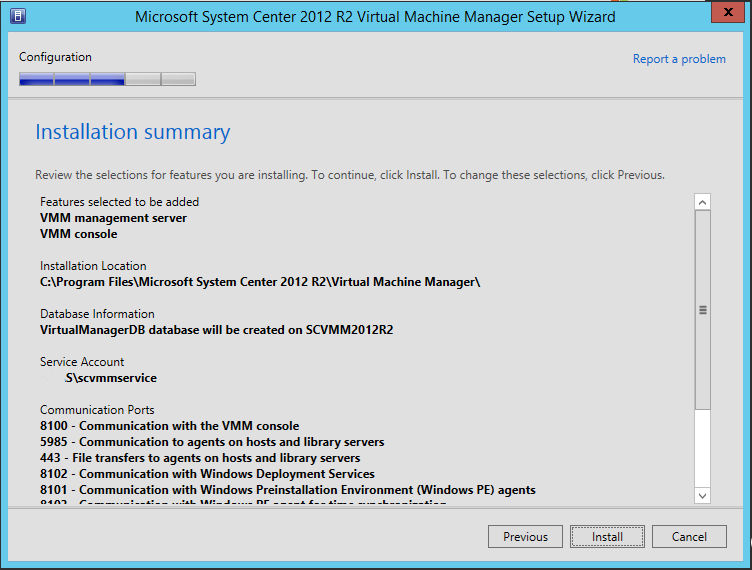Viewport: 752px width, 570px height.
Task: Click the VirtualManagerDB database information line
Action: pos(216,330)
